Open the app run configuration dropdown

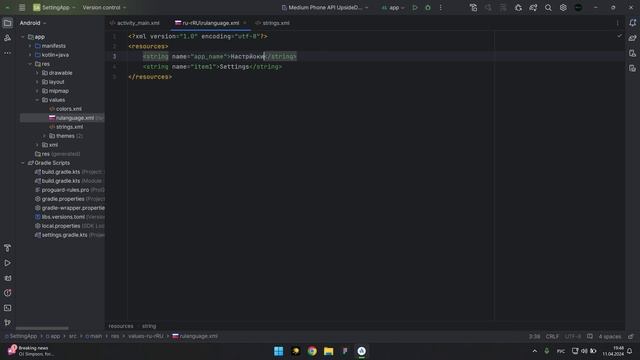click(393, 8)
